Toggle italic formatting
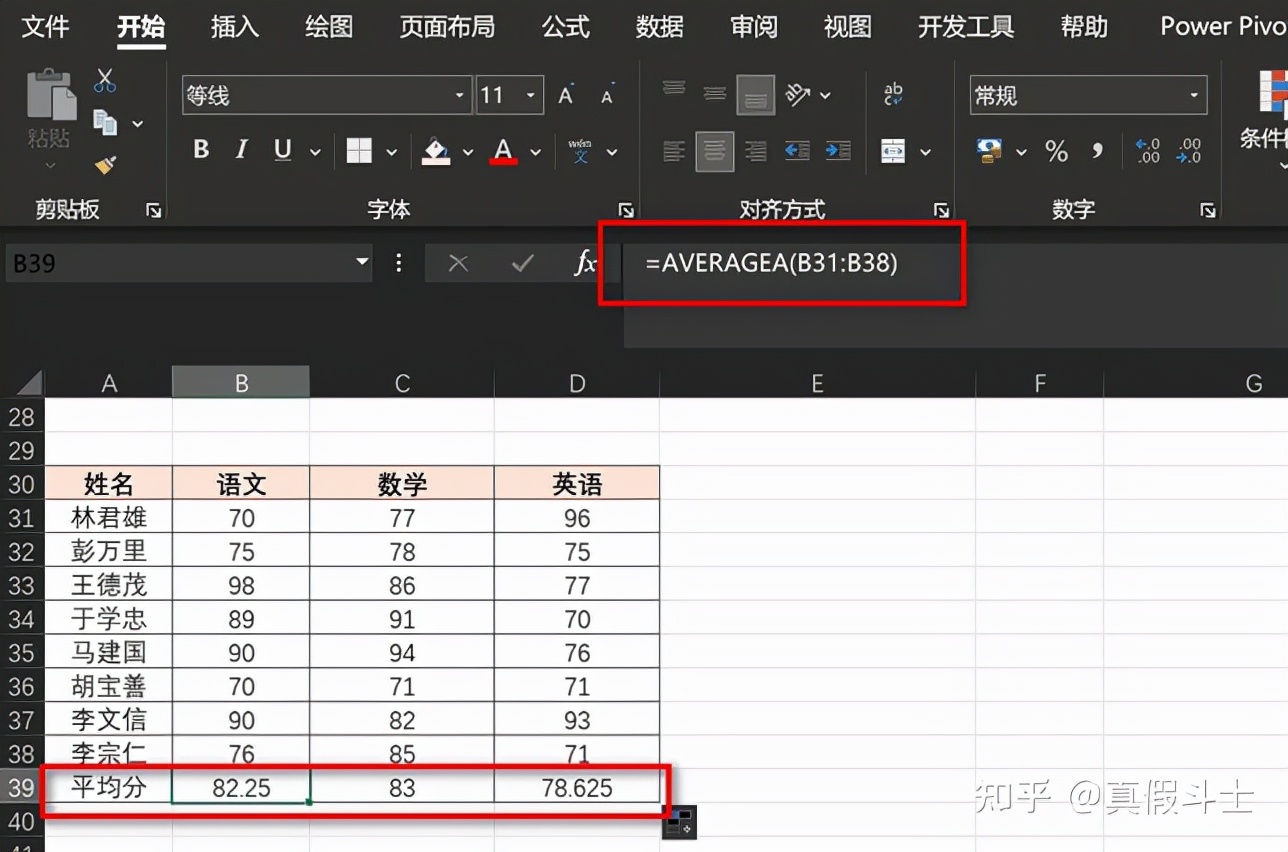1288x852 pixels. click(x=240, y=149)
